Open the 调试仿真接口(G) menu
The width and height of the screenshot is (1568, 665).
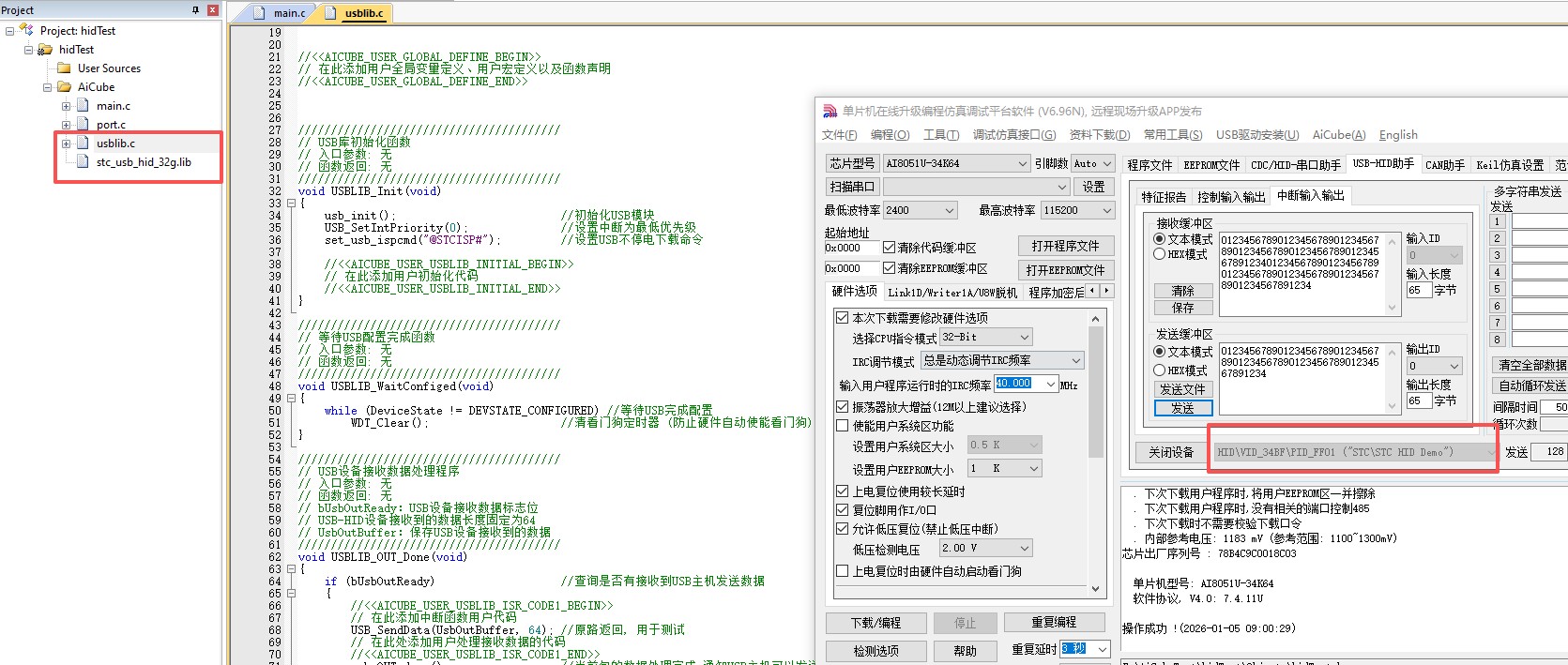coord(1014,135)
